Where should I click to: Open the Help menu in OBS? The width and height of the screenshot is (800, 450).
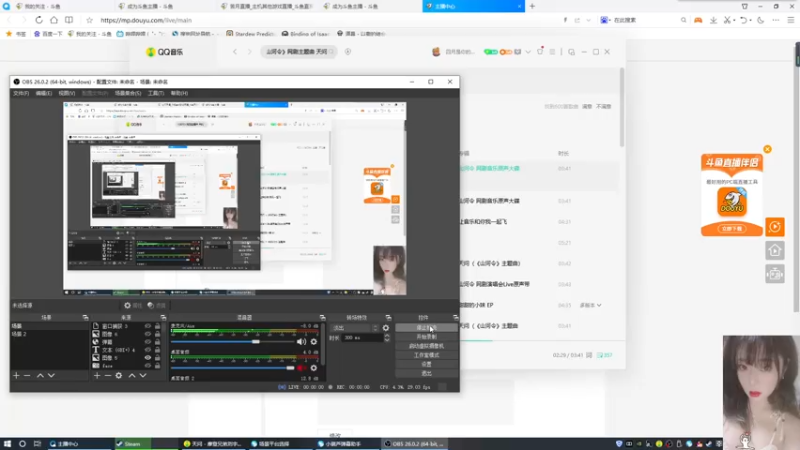[x=179, y=93]
